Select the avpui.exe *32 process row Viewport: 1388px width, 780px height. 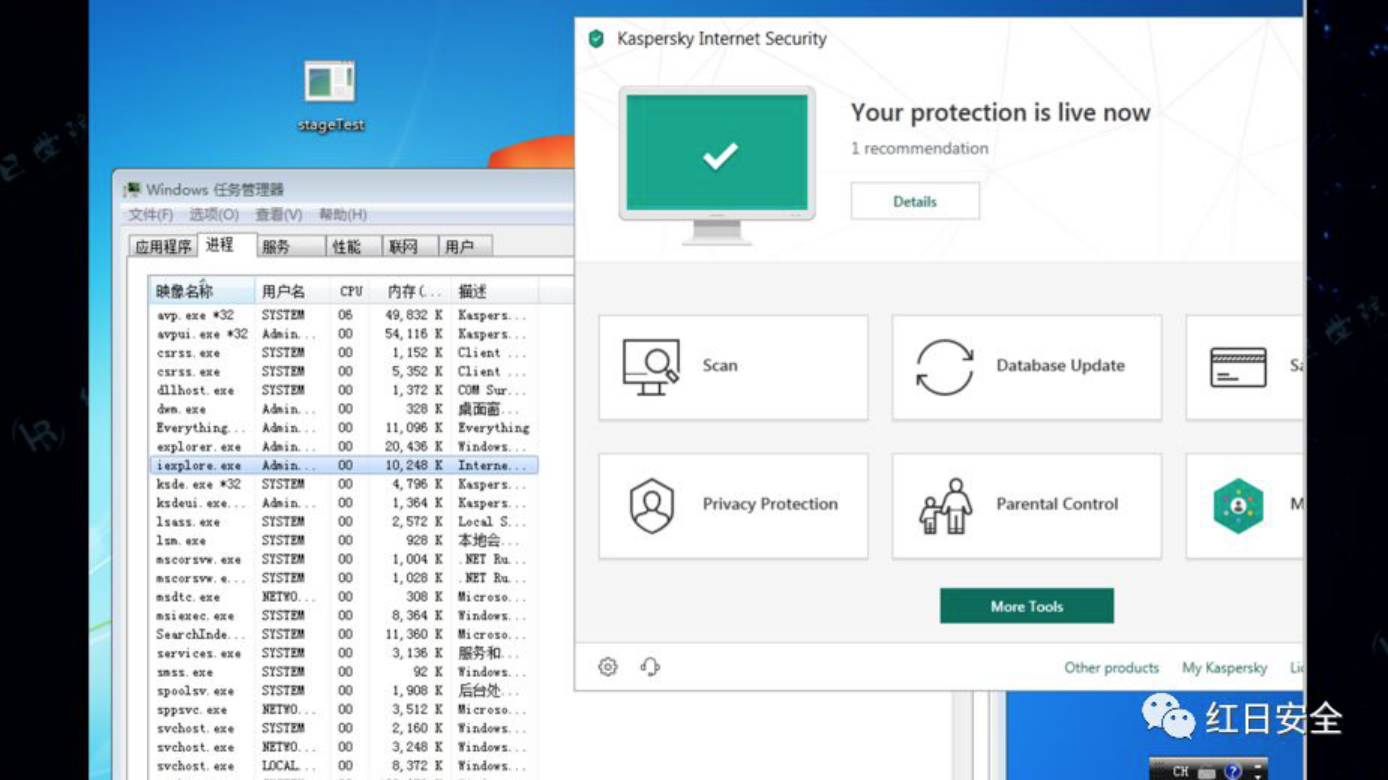[344, 334]
